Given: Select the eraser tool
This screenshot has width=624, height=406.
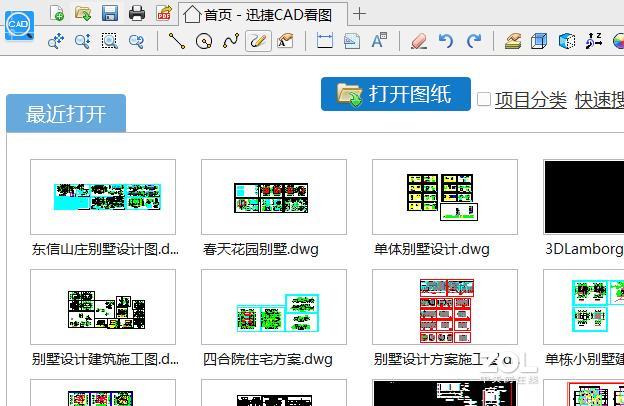Looking at the screenshot, I should tap(419, 41).
